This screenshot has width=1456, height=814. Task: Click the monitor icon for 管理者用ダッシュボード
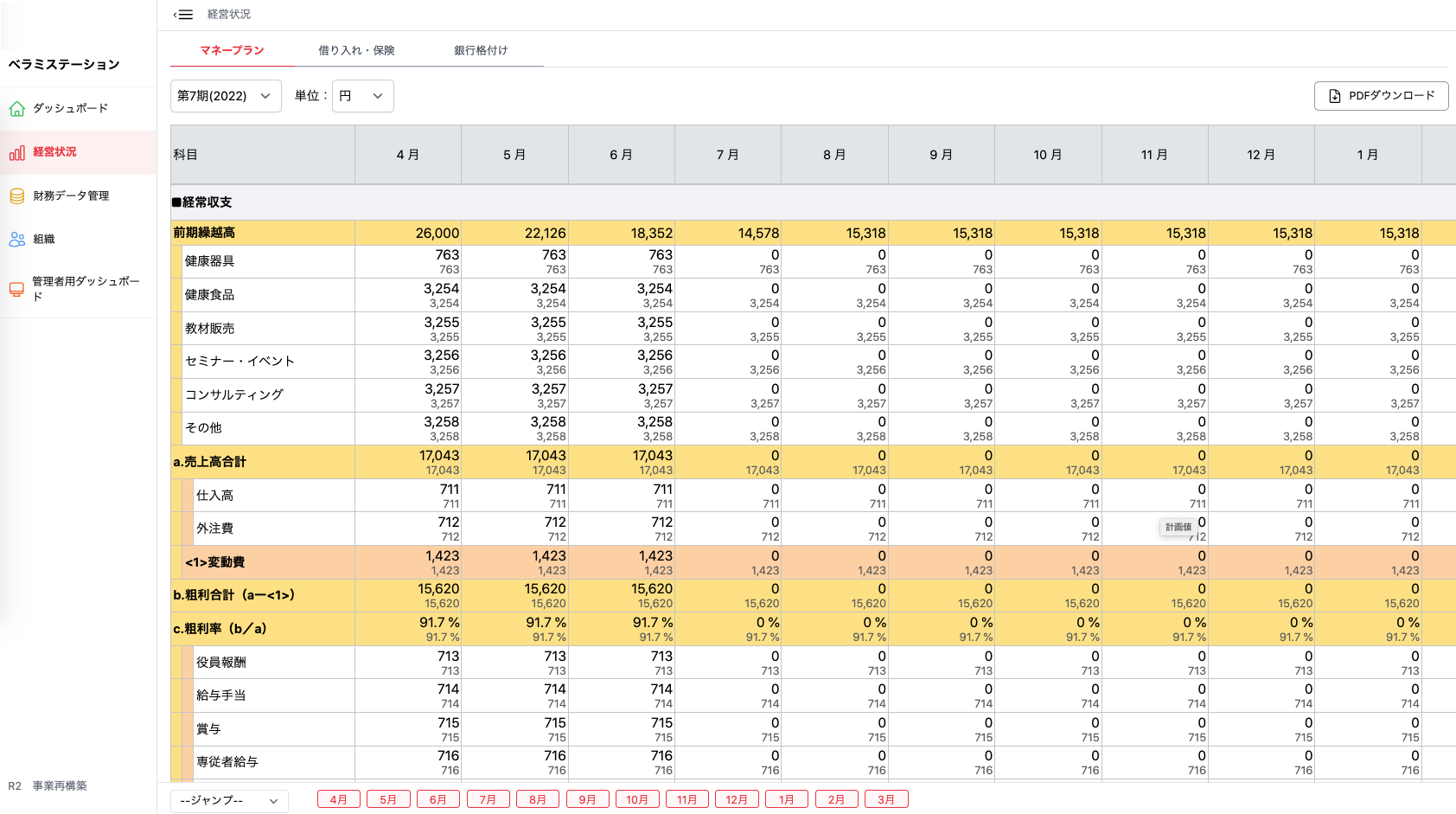(16, 289)
